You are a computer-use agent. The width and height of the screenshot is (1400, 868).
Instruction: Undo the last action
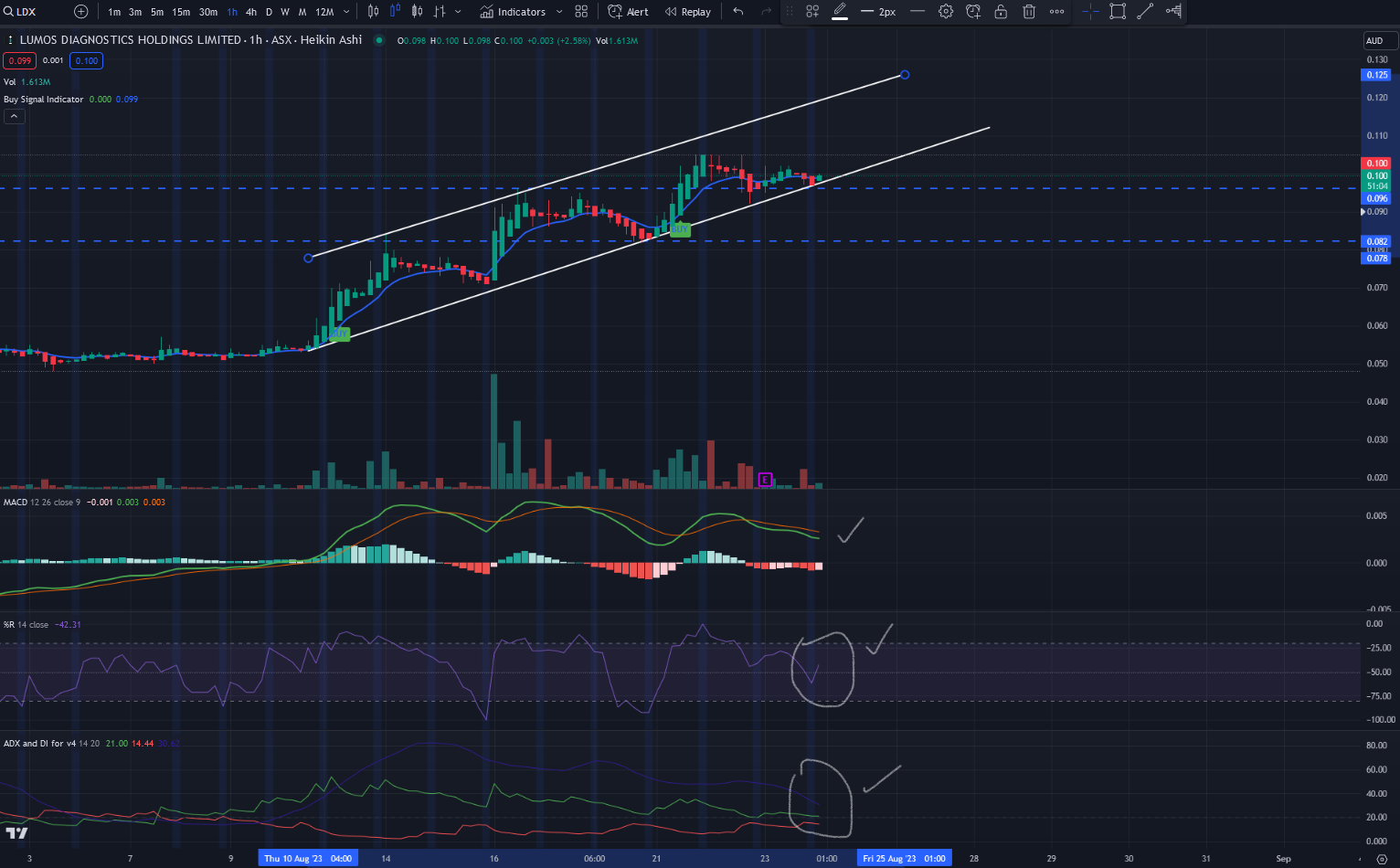(x=738, y=12)
